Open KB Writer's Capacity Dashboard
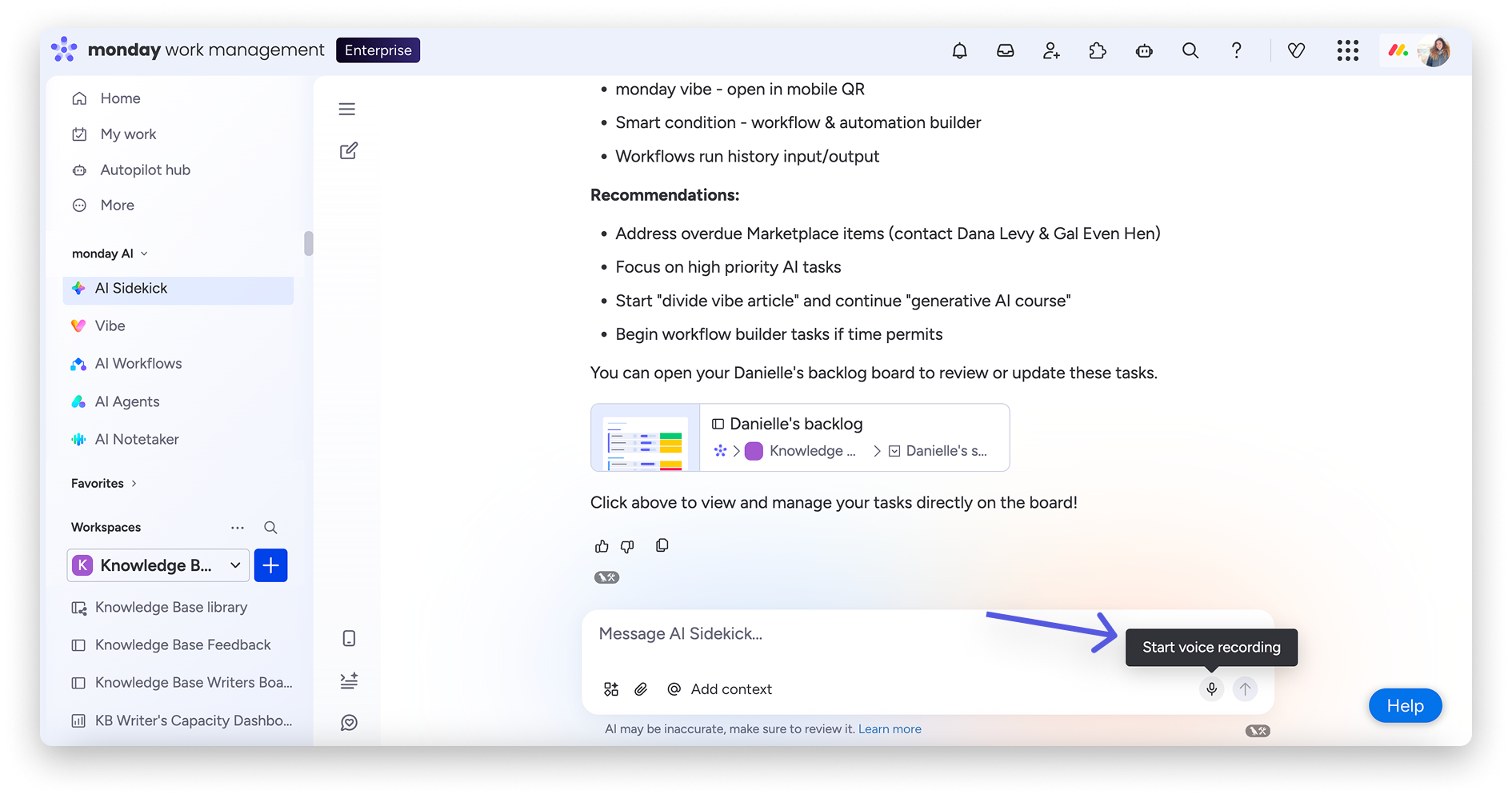This screenshot has width=1512, height=798. coord(194,721)
